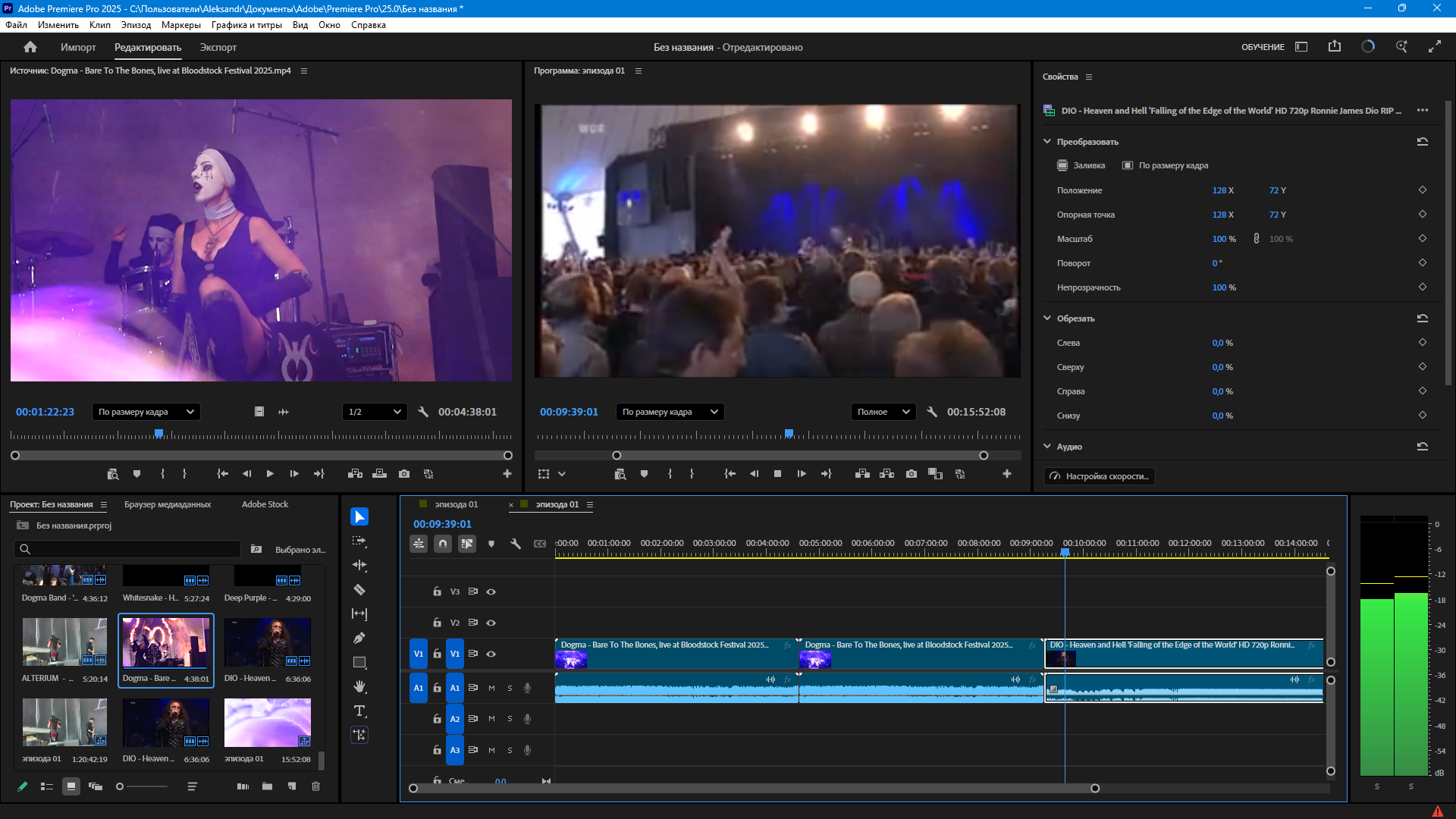Image resolution: width=1456 pixels, height=819 pixels.
Task: Toggle V2 track output eye icon
Action: (491, 623)
